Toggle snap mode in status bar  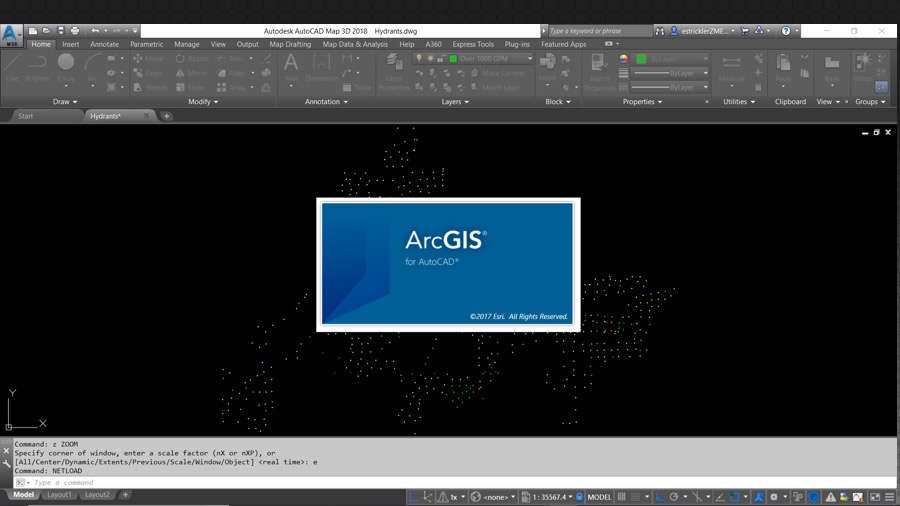[x=635, y=497]
